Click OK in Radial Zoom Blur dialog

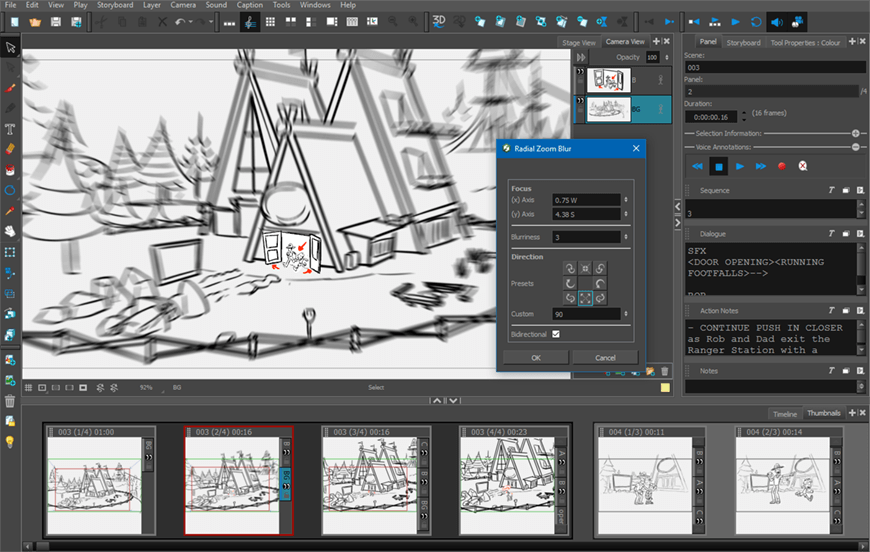535,358
